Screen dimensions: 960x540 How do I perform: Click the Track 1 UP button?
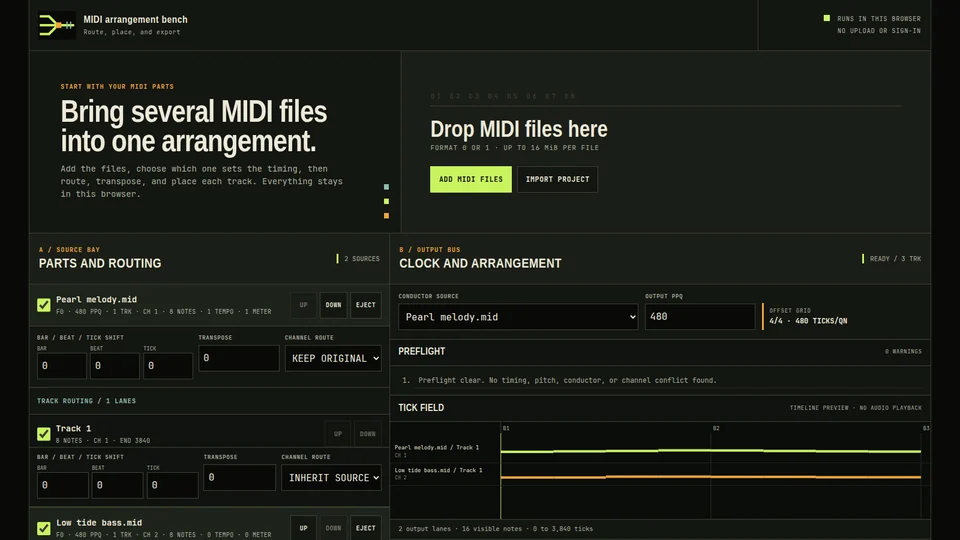coord(338,434)
